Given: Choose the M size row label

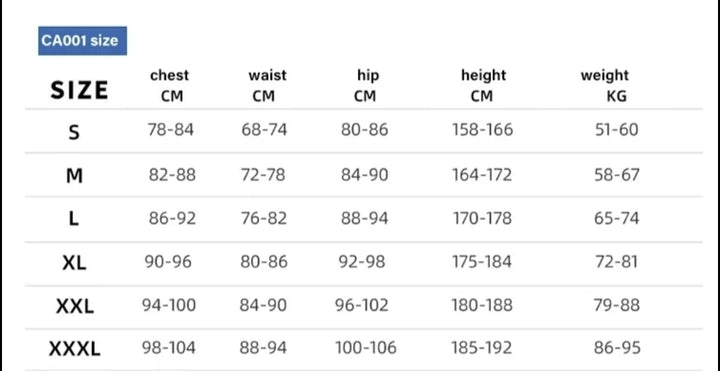Looking at the screenshot, I should [74, 175].
